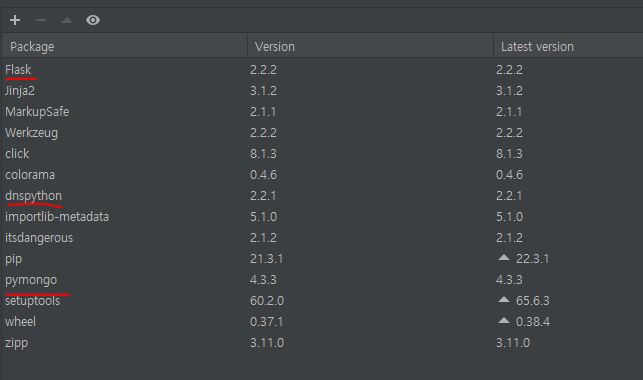This screenshot has height=380, width=643.
Task: Click installed version 8.1.3 of click
Action: [263, 154]
